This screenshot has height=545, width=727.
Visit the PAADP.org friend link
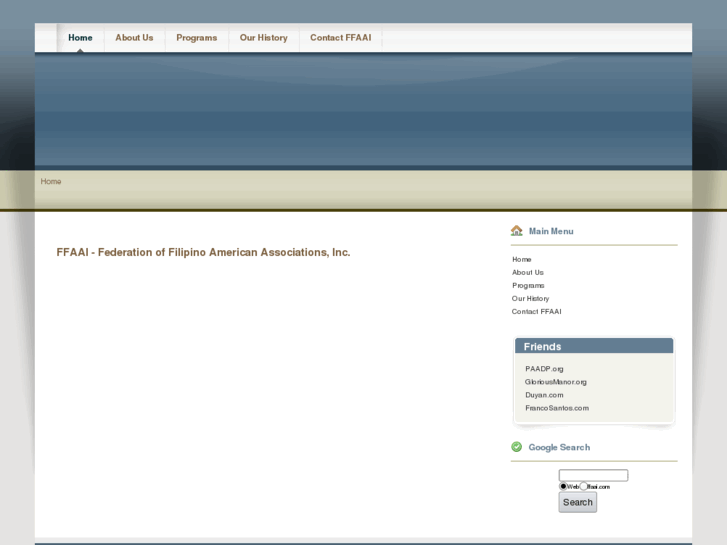point(544,369)
